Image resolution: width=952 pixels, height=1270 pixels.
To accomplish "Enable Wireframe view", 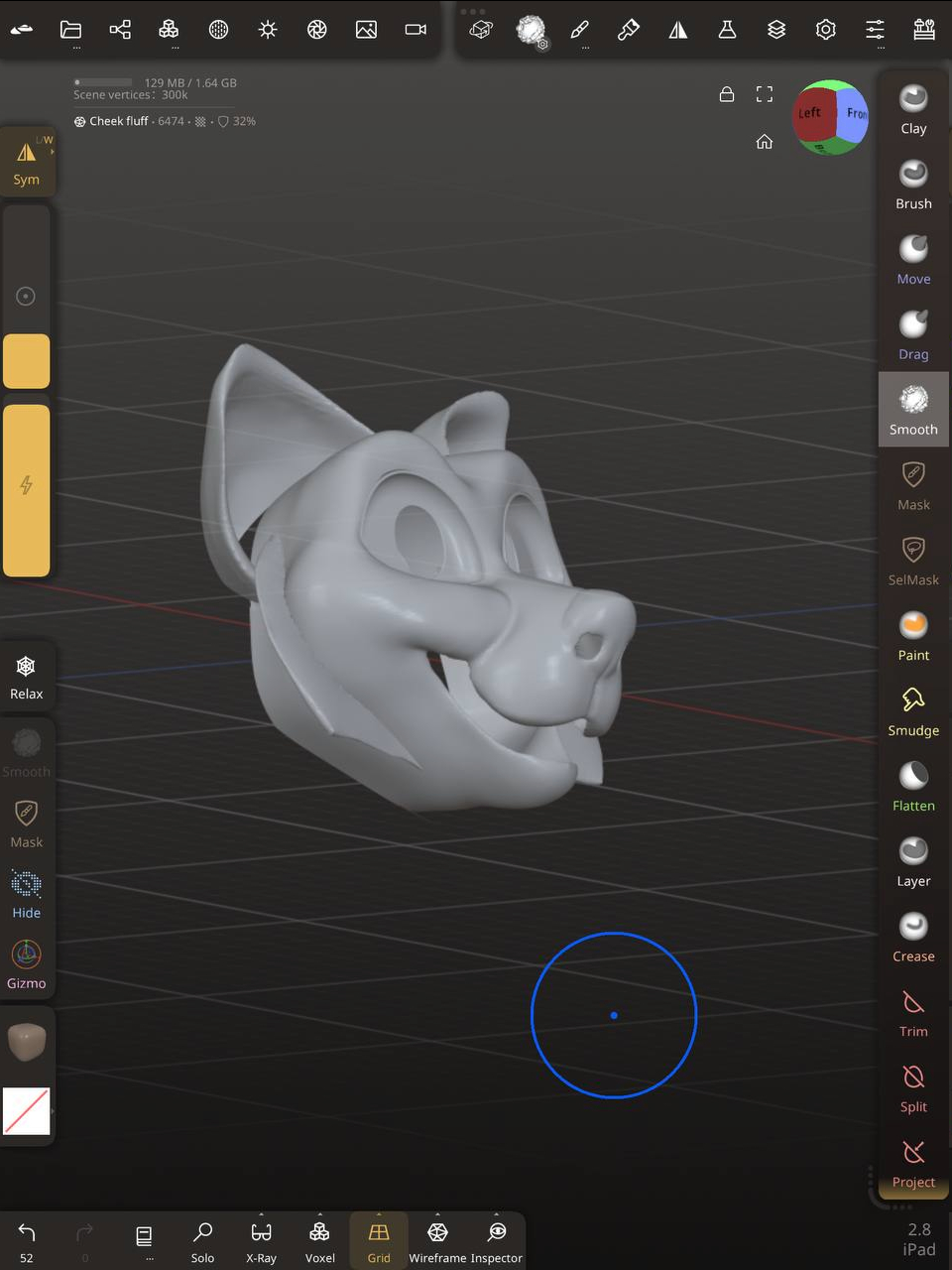I will (437, 1240).
